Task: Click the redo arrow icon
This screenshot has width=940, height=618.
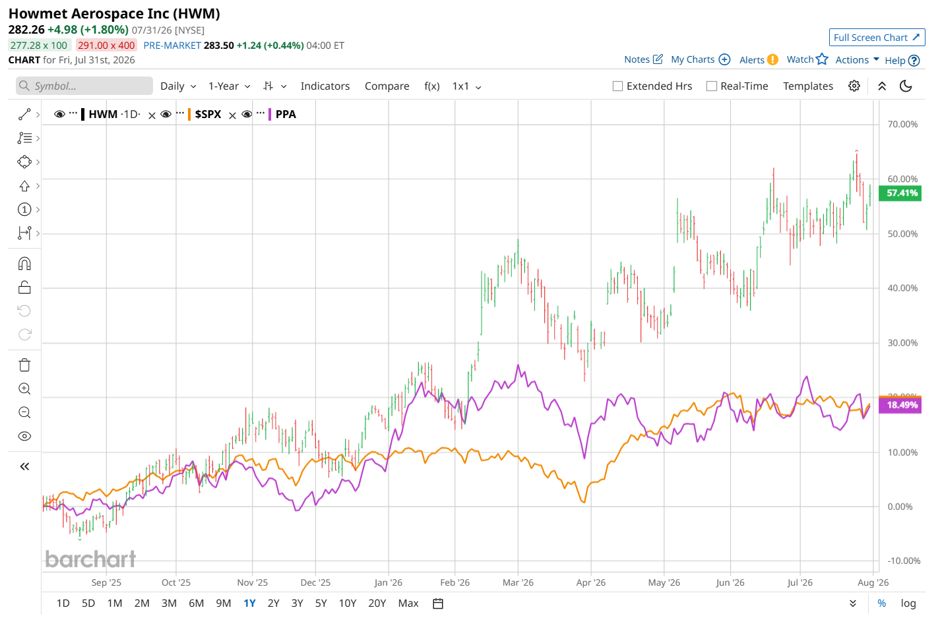Action: click(25, 334)
